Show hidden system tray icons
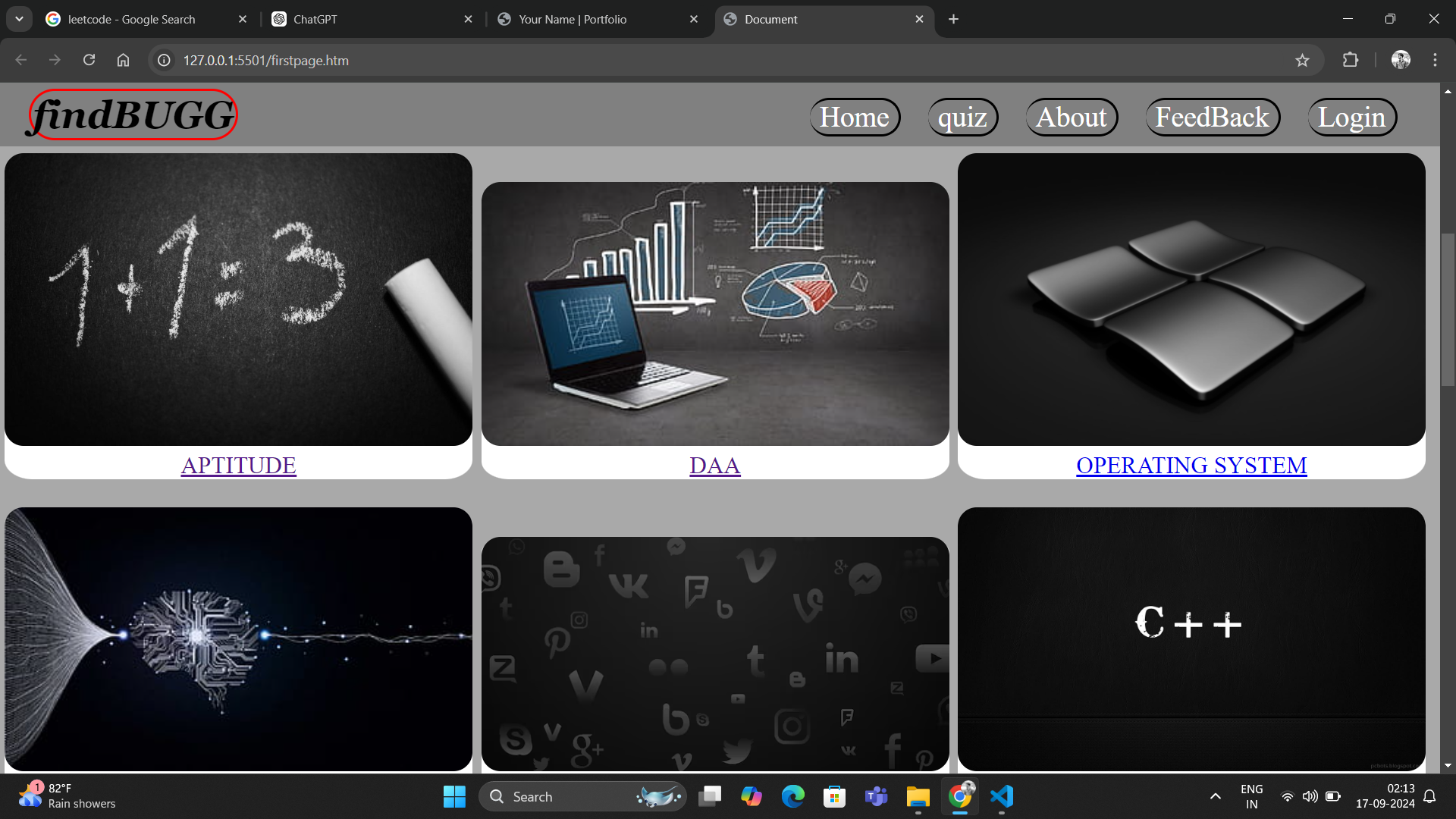The width and height of the screenshot is (1456, 819). (x=1215, y=796)
